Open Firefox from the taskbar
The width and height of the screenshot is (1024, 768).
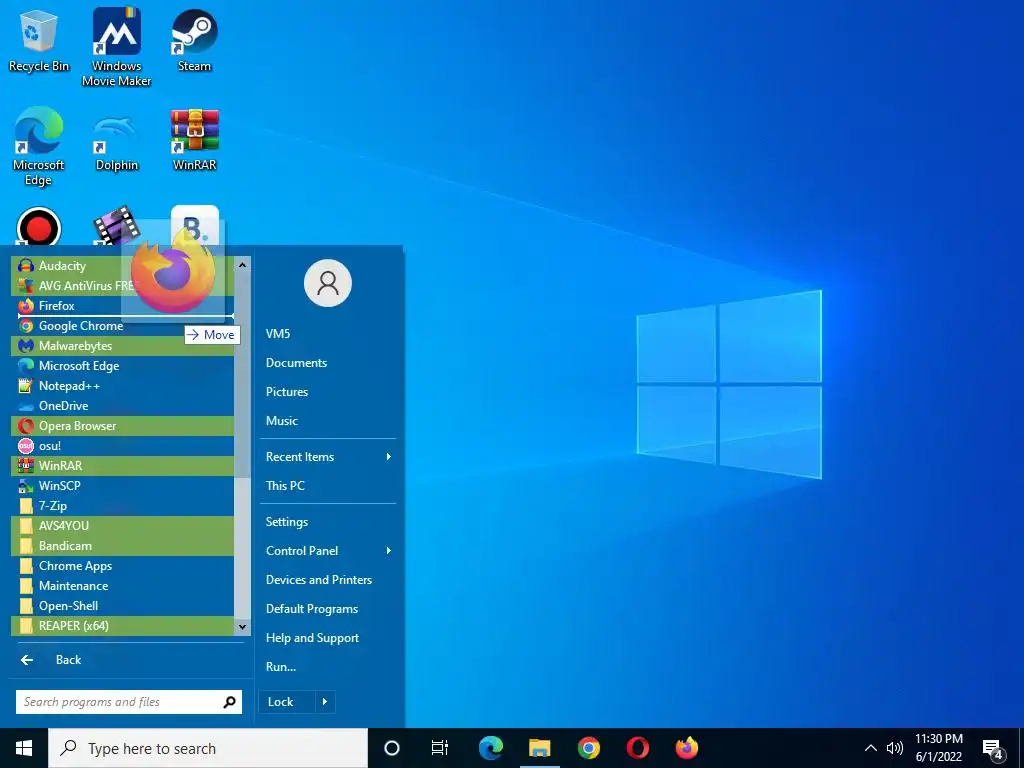point(686,748)
